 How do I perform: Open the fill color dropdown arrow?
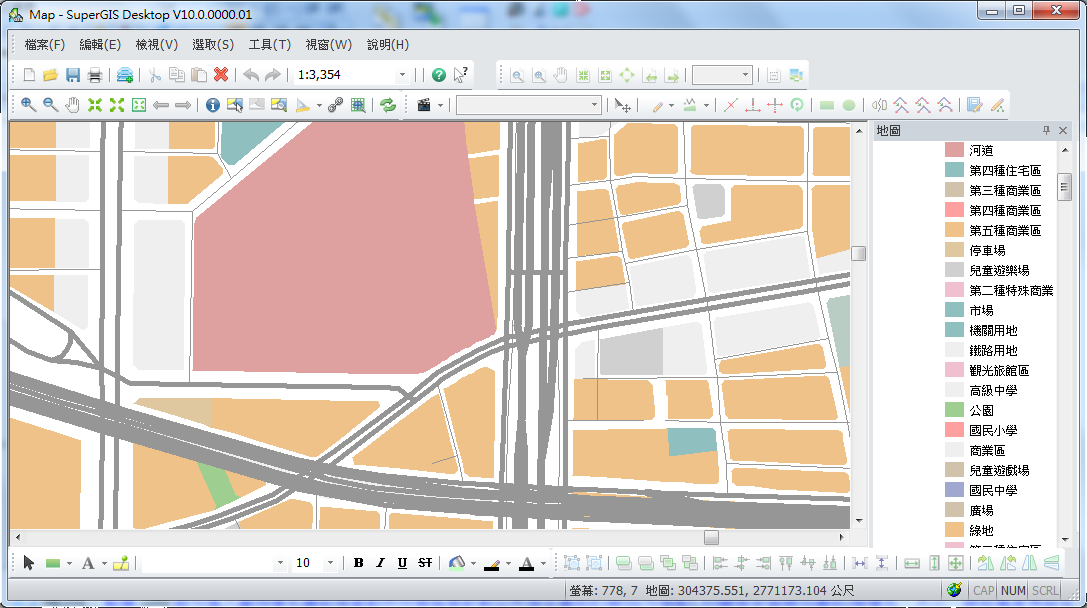473,564
